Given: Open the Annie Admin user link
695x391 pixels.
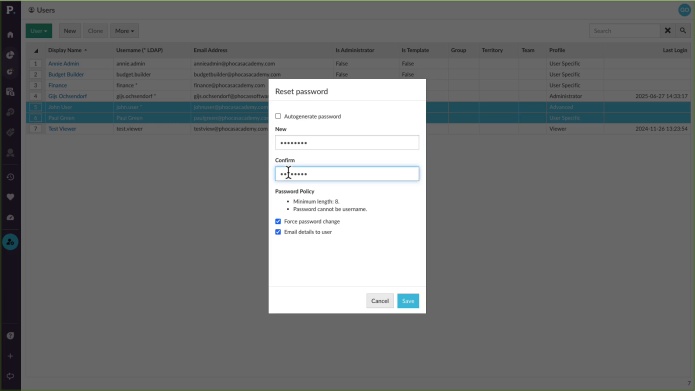Looking at the screenshot, I should pos(63,63).
